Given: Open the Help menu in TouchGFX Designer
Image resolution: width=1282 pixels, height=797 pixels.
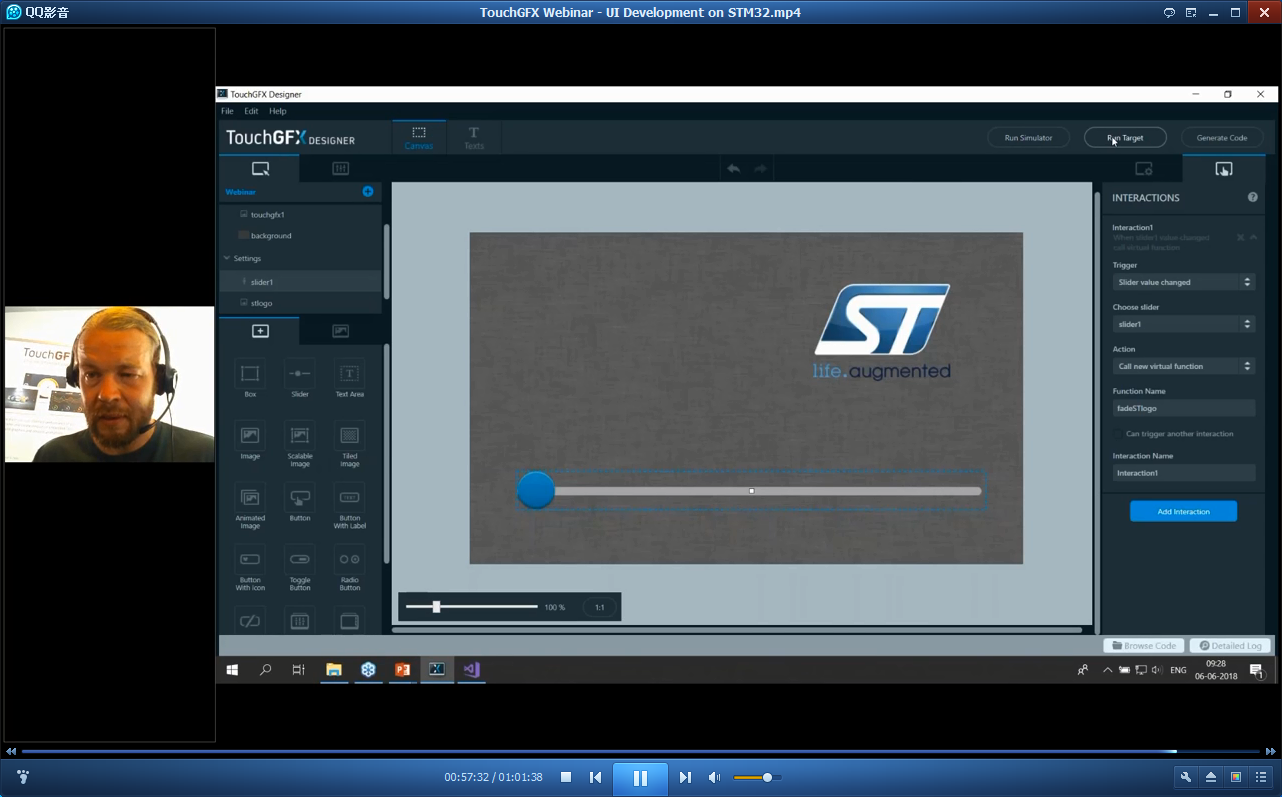Looking at the screenshot, I should (x=278, y=111).
